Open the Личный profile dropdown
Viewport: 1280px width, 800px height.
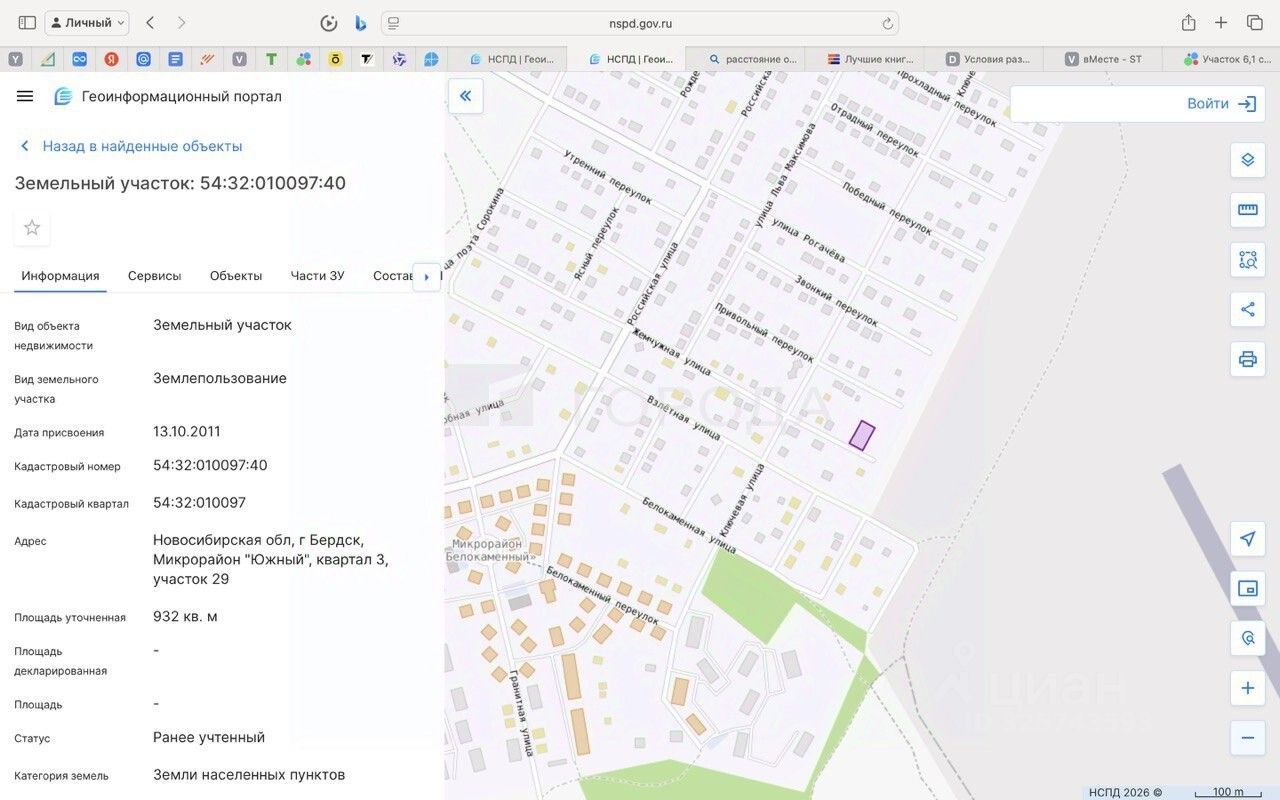click(x=87, y=23)
